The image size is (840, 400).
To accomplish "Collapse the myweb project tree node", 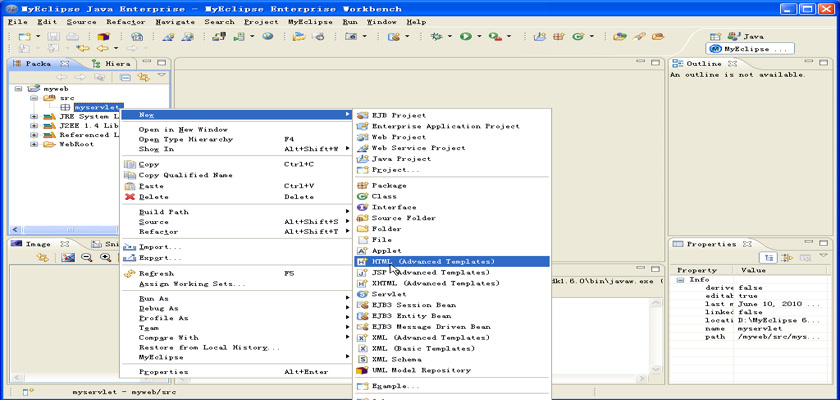I will 19,88.
